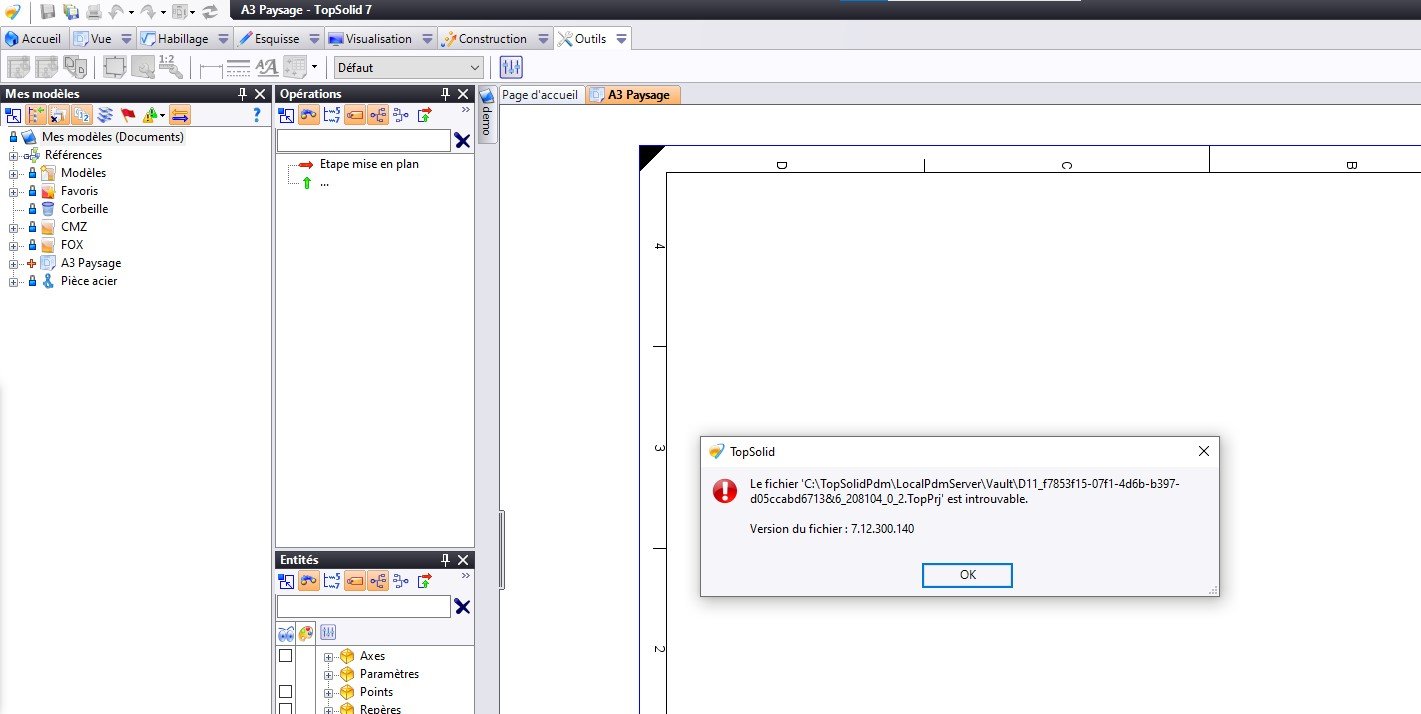Close the TopSolid error dialog with X
1421x714 pixels.
(1204, 451)
